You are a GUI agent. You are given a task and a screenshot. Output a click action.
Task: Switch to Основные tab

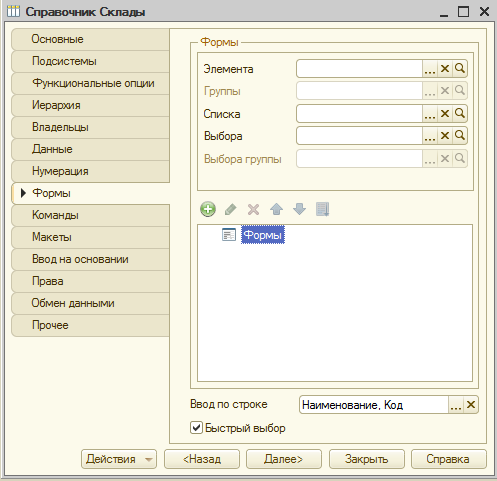(x=90, y=39)
